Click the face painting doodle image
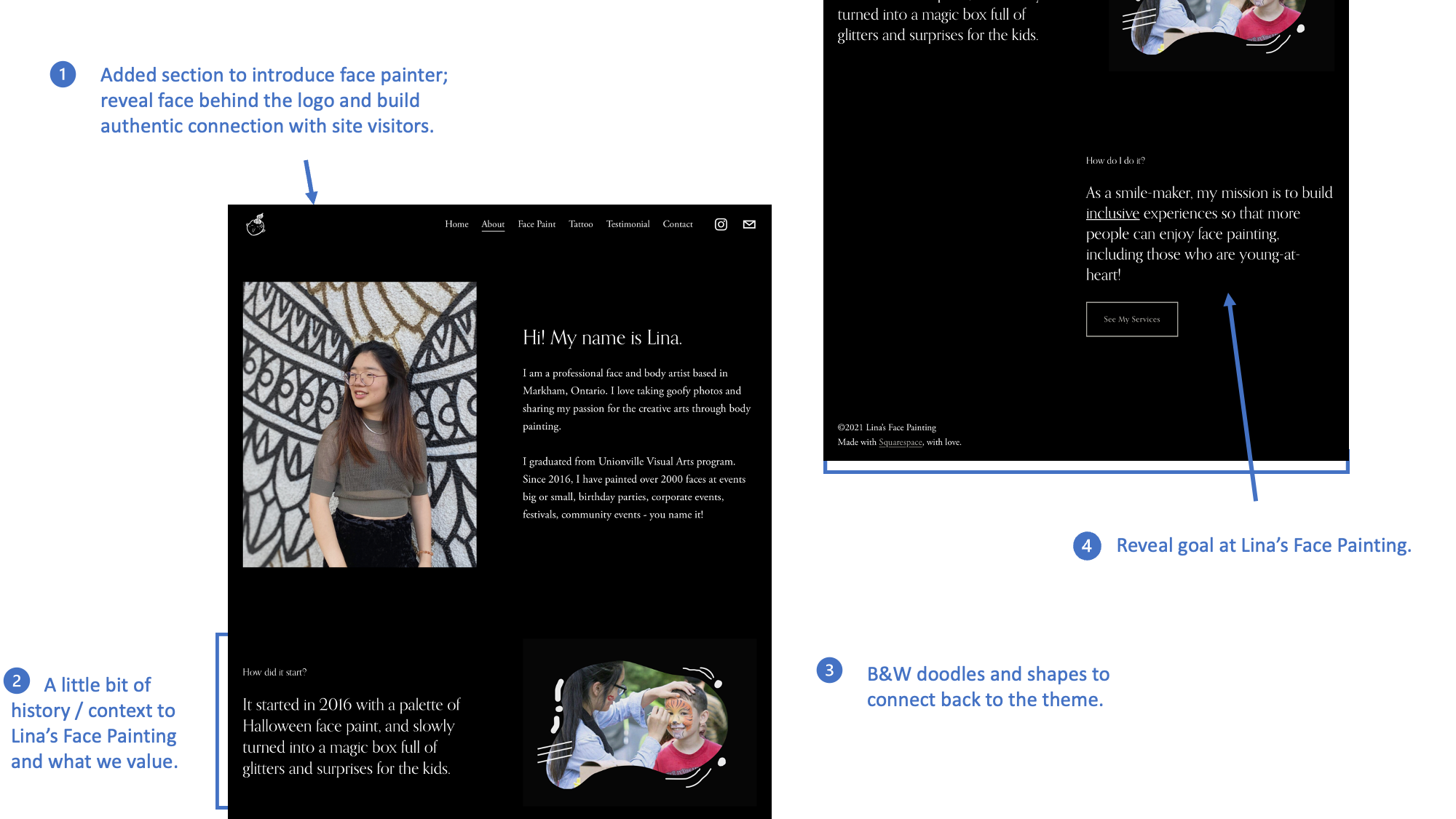This screenshot has height=819, width=1456. pos(639,722)
